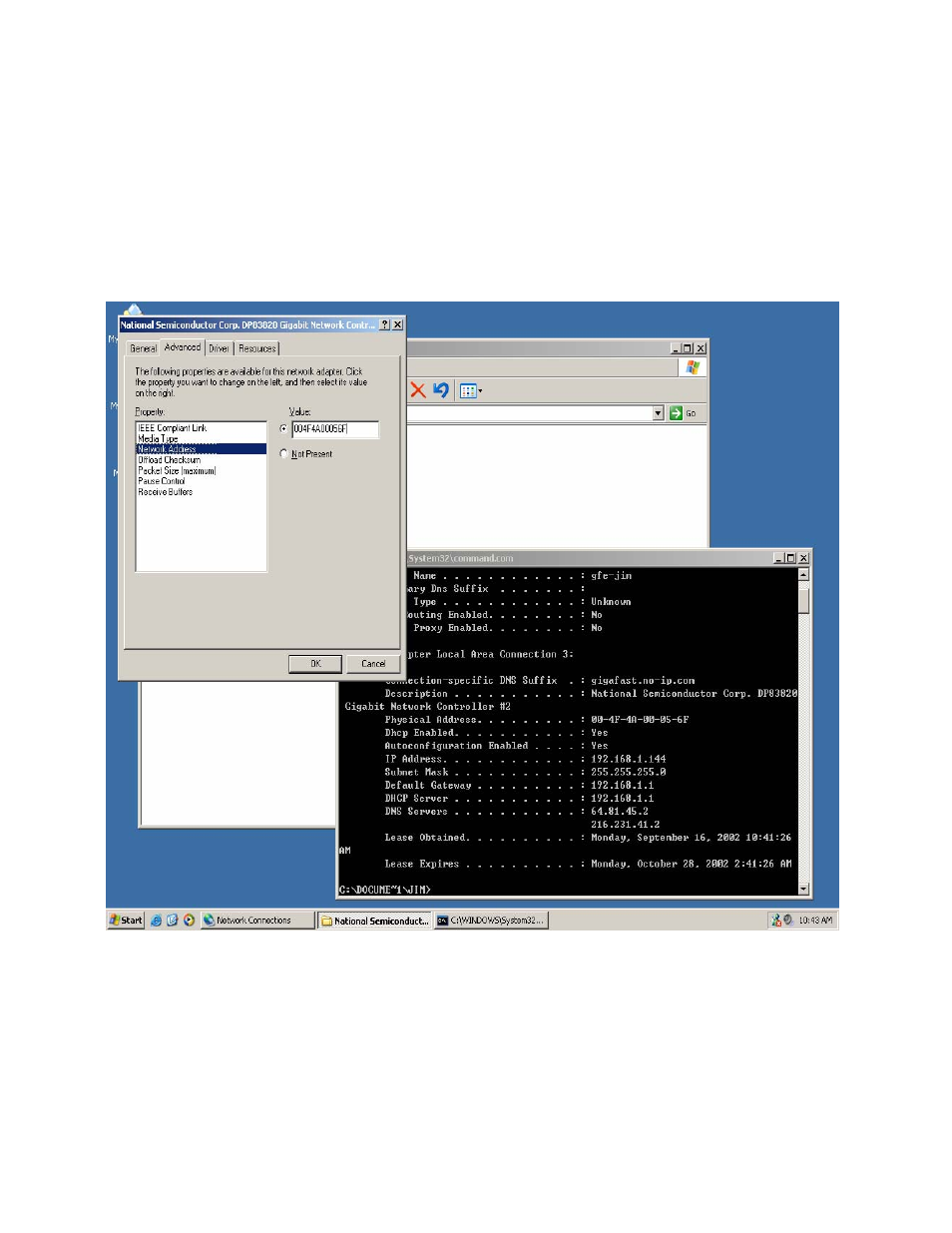Click scroll-up arrow in command window
This screenshot has width=952, height=1233.
pyautogui.click(x=803, y=575)
